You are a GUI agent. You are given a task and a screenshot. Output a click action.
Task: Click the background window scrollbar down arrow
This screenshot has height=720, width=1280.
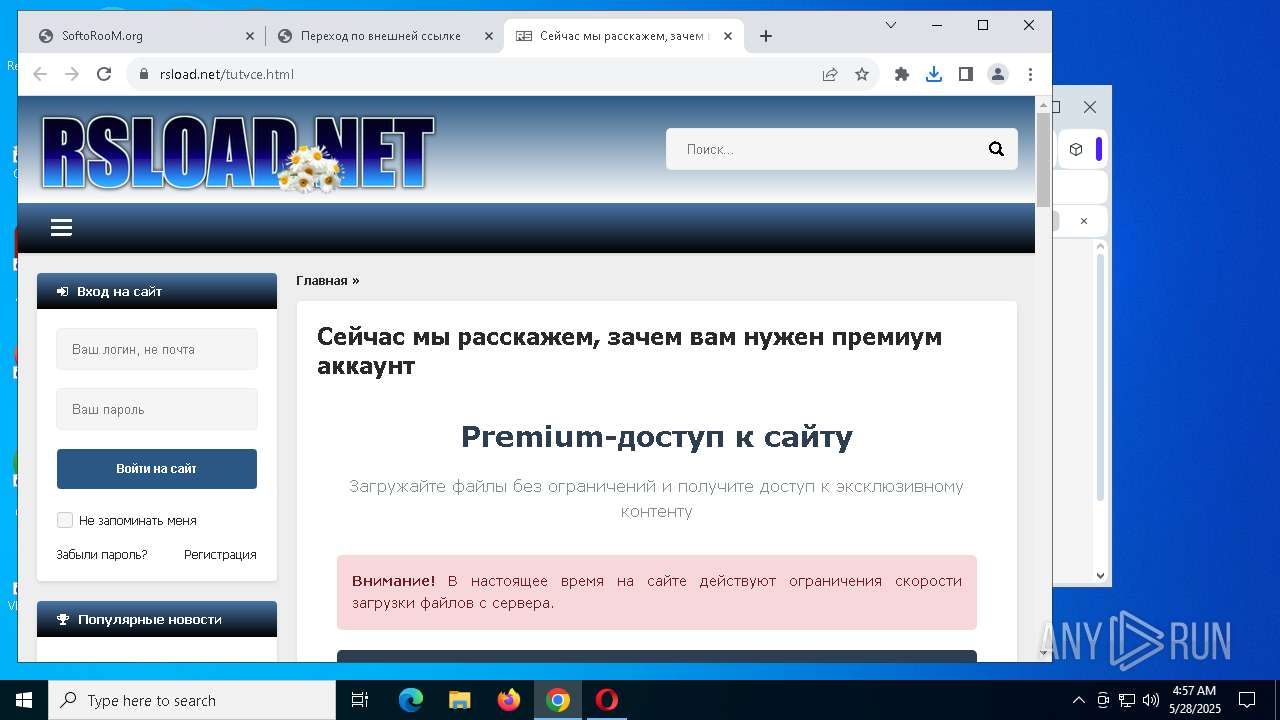(x=1100, y=575)
